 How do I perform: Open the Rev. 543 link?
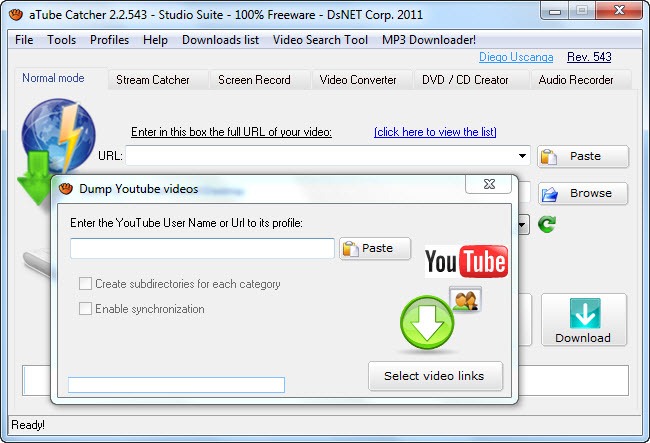pos(589,57)
